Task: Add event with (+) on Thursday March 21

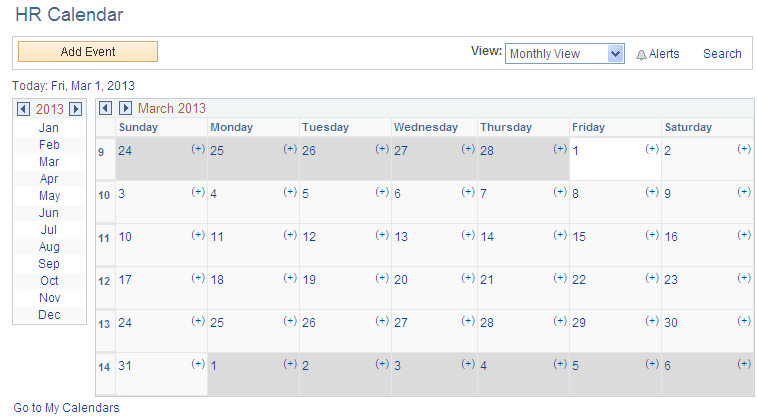Action: (x=560, y=278)
